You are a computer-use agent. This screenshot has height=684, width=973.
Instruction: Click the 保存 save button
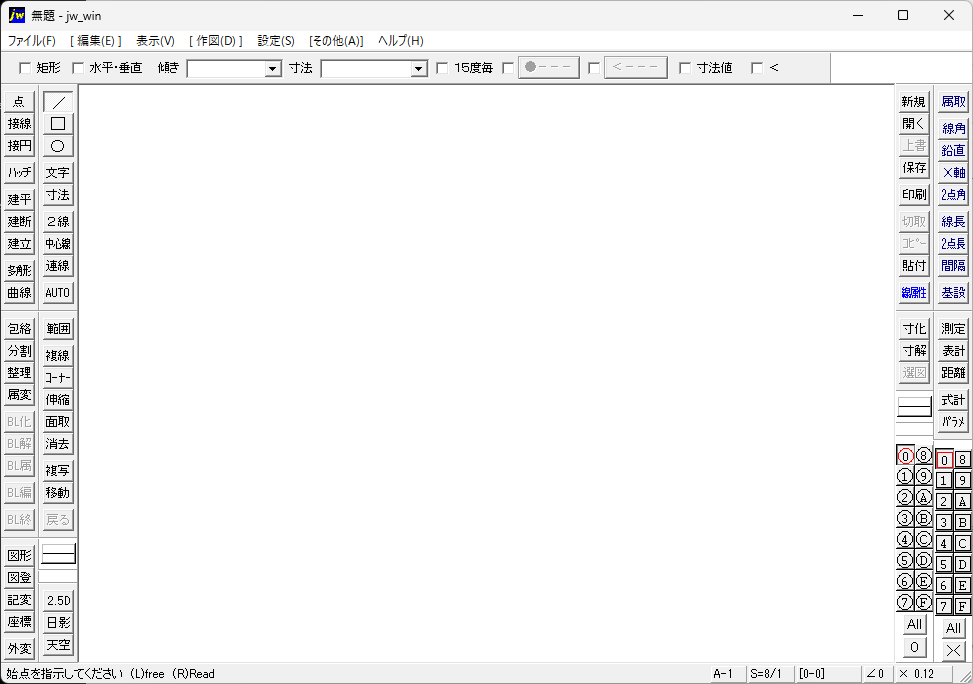914,168
